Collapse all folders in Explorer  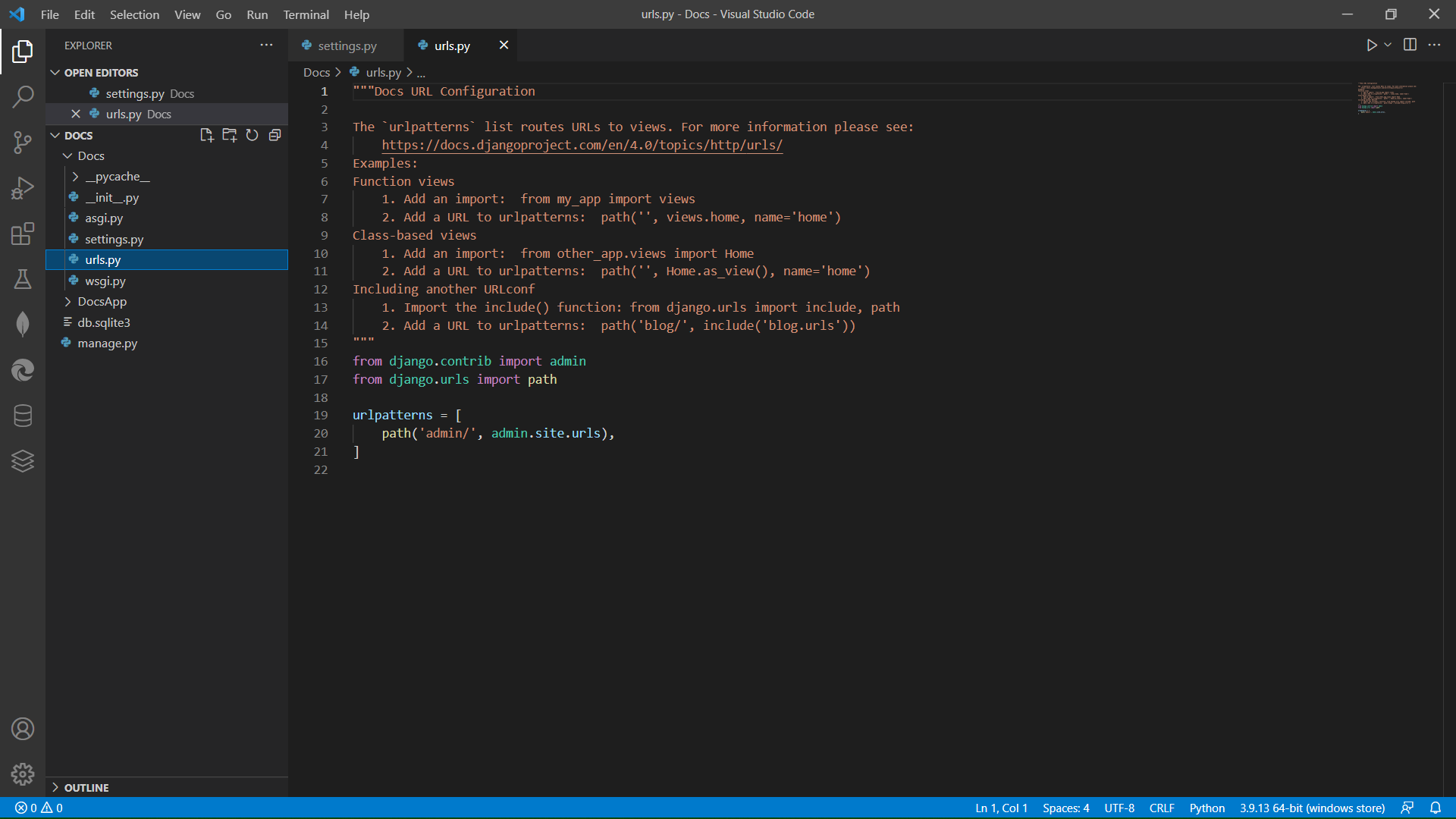tap(275, 135)
